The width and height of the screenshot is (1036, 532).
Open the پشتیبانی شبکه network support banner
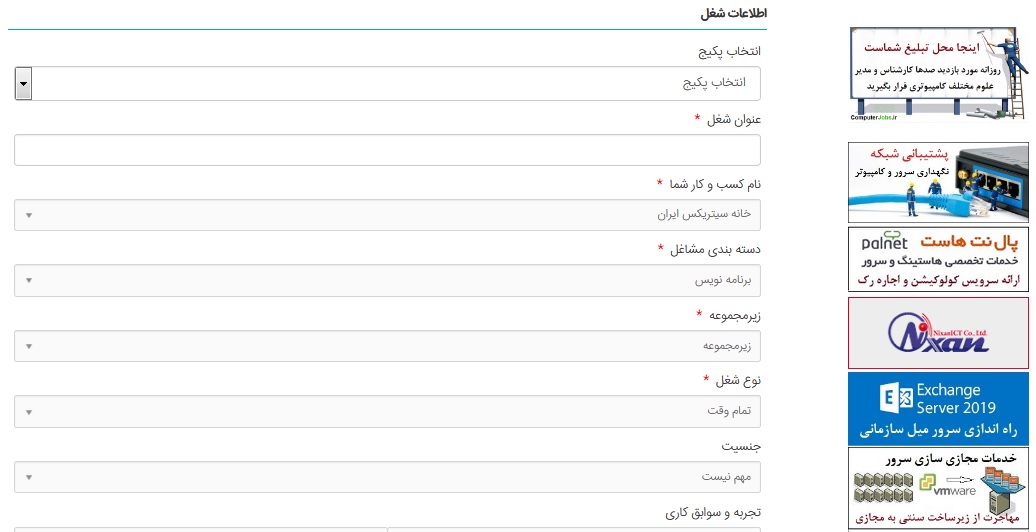tap(938, 182)
